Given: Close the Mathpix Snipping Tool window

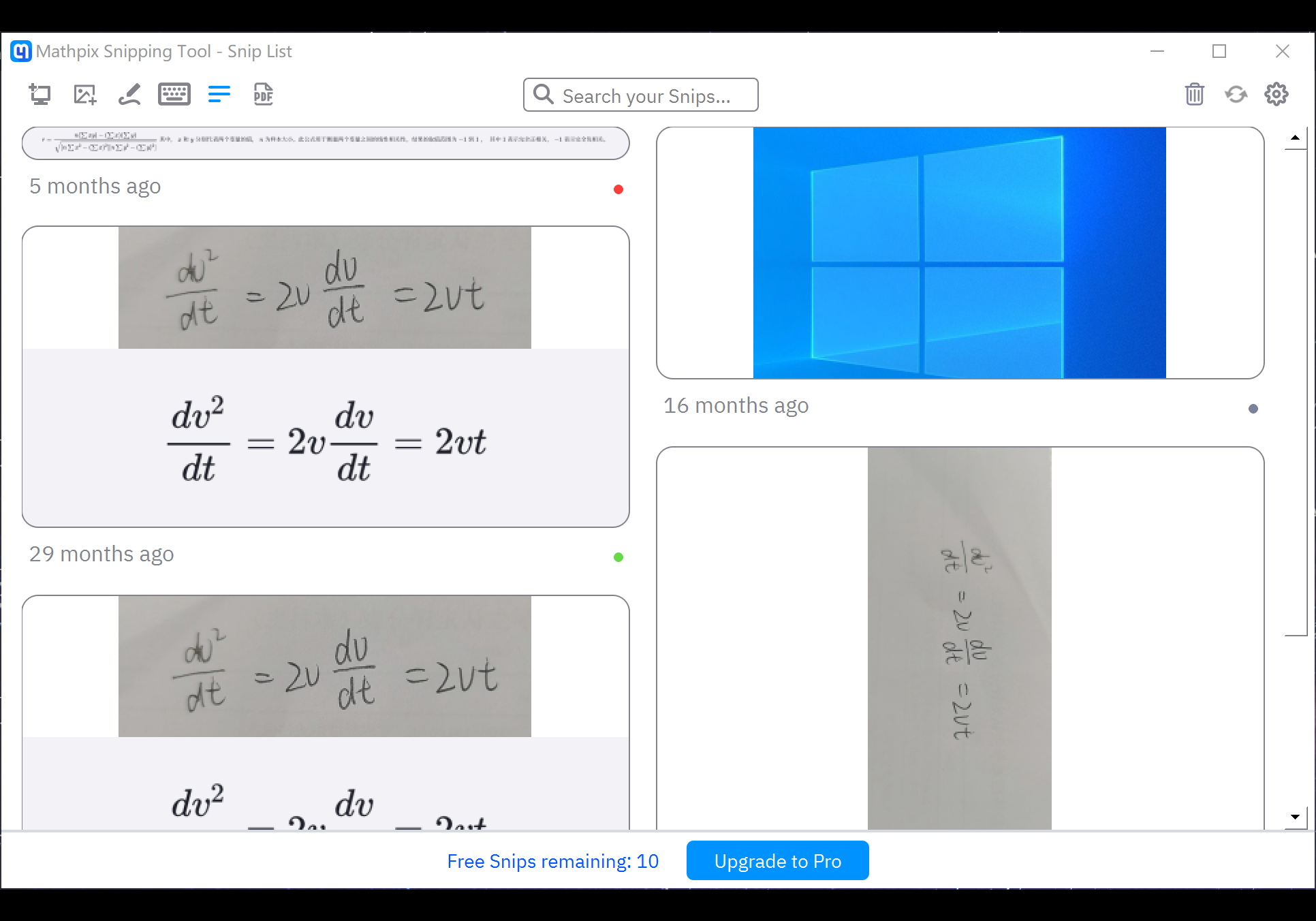Looking at the screenshot, I should pyautogui.click(x=1282, y=51).
